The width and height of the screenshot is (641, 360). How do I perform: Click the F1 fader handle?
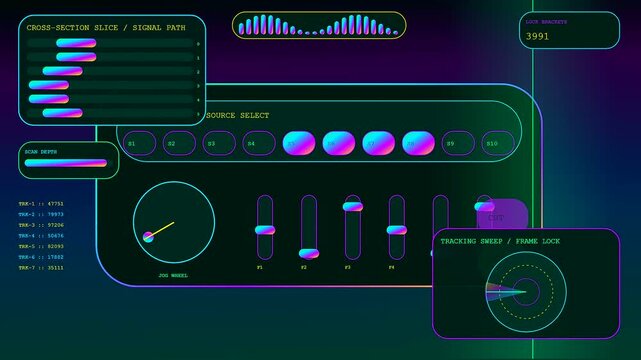tap(265, 230)
